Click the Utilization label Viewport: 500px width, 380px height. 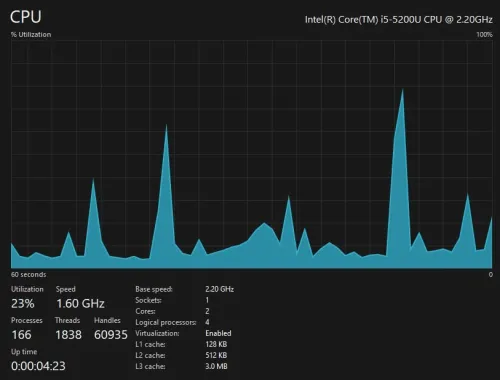click(x=27, y=289)
